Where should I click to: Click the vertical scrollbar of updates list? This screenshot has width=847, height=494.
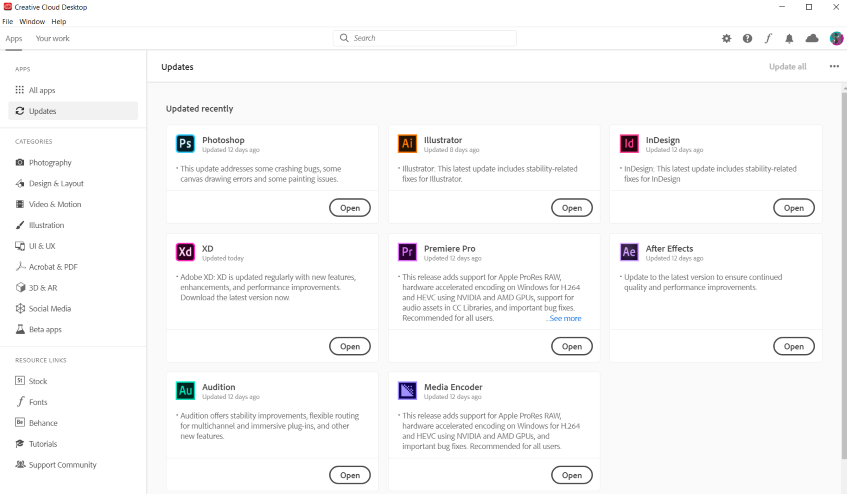(x=844, y=275)
